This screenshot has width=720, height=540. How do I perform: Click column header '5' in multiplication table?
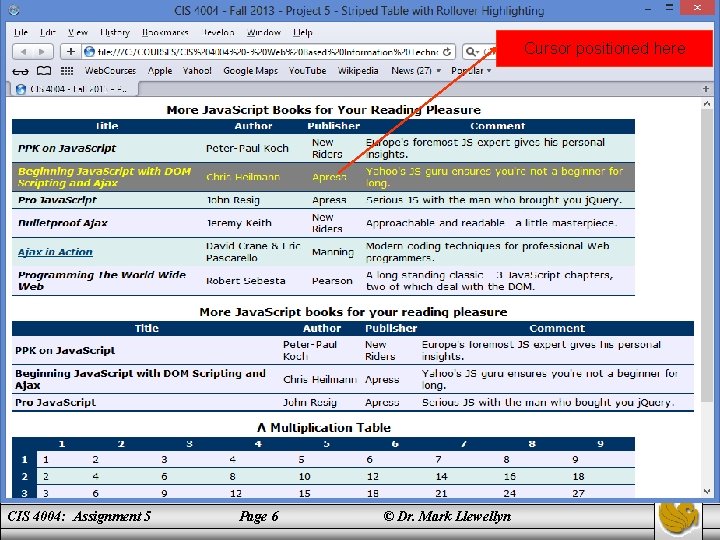coord(326,444)
